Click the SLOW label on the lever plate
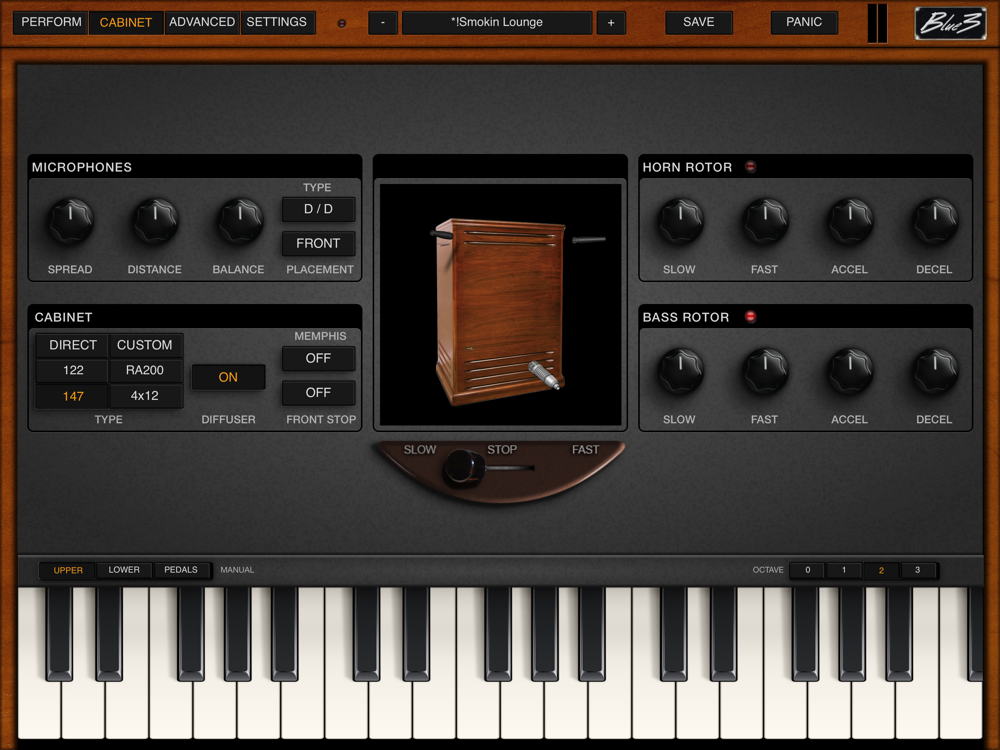 420,450
